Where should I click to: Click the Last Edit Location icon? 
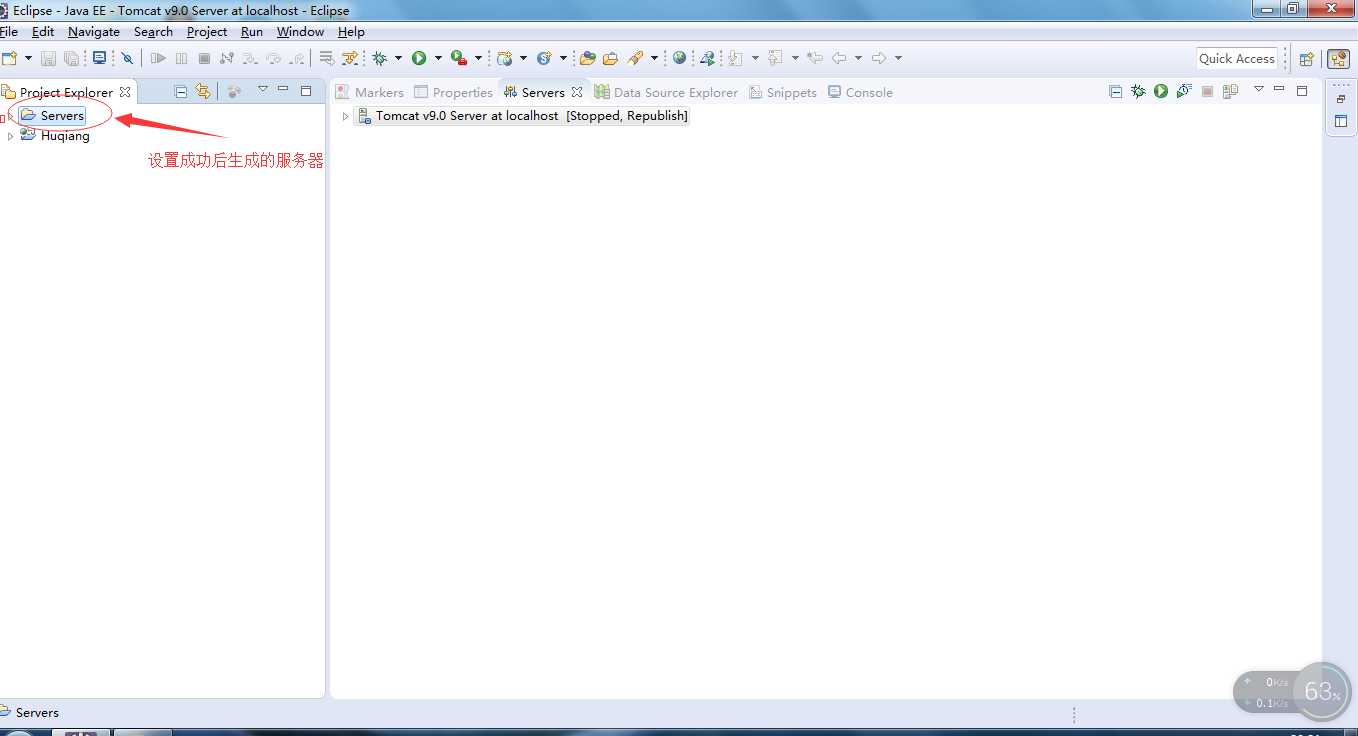[x=814, y=58]
